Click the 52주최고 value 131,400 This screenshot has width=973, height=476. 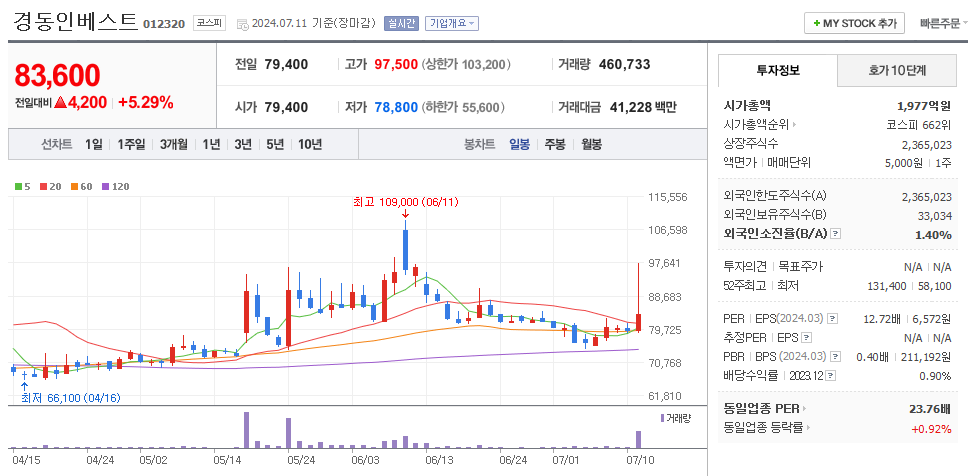tap(887, 285)
